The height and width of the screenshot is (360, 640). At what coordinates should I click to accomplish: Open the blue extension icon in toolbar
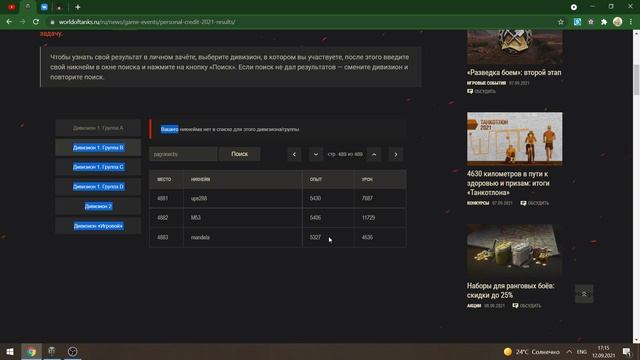[x=577, y=22]
